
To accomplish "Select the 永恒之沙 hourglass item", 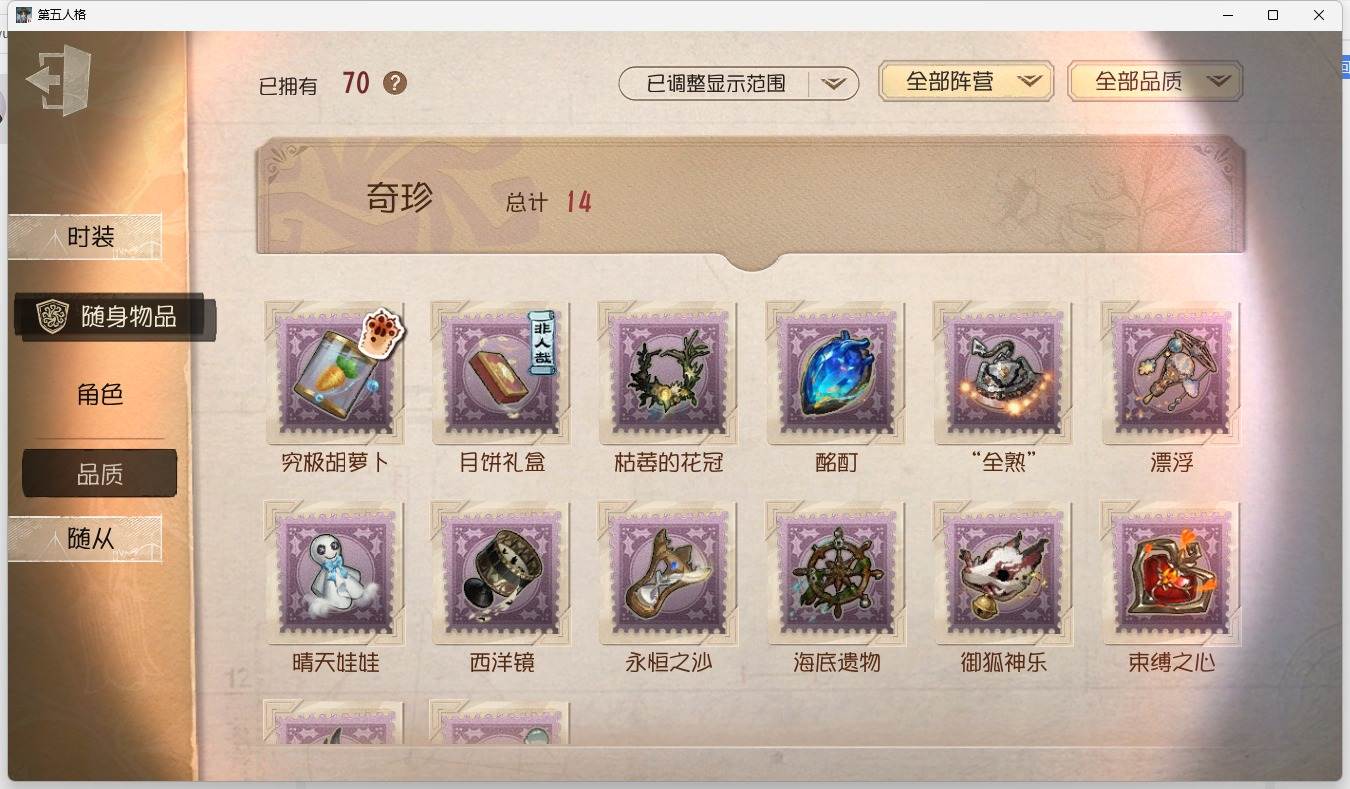I will [x=669, y=573].
